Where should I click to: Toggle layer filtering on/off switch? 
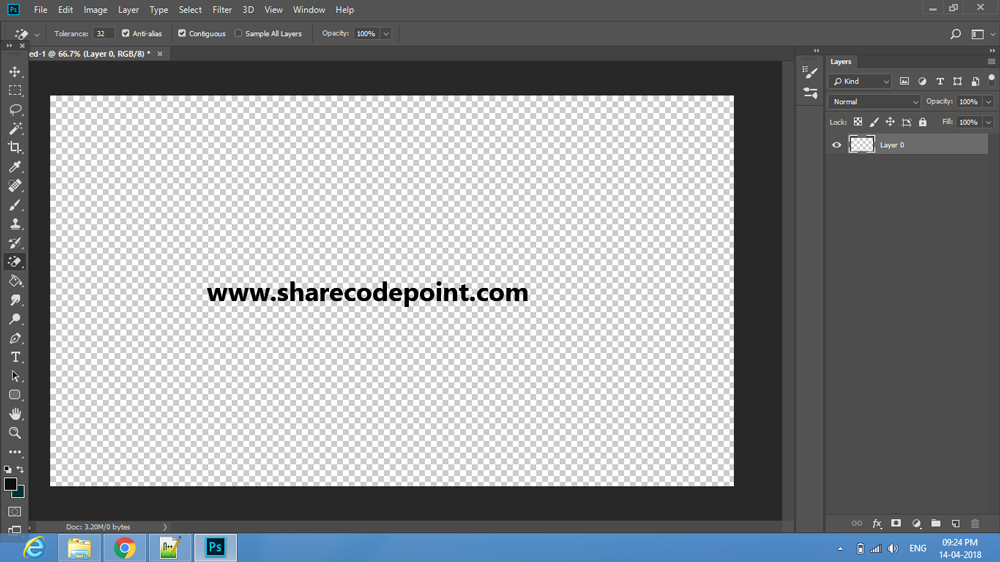[991, 79]
